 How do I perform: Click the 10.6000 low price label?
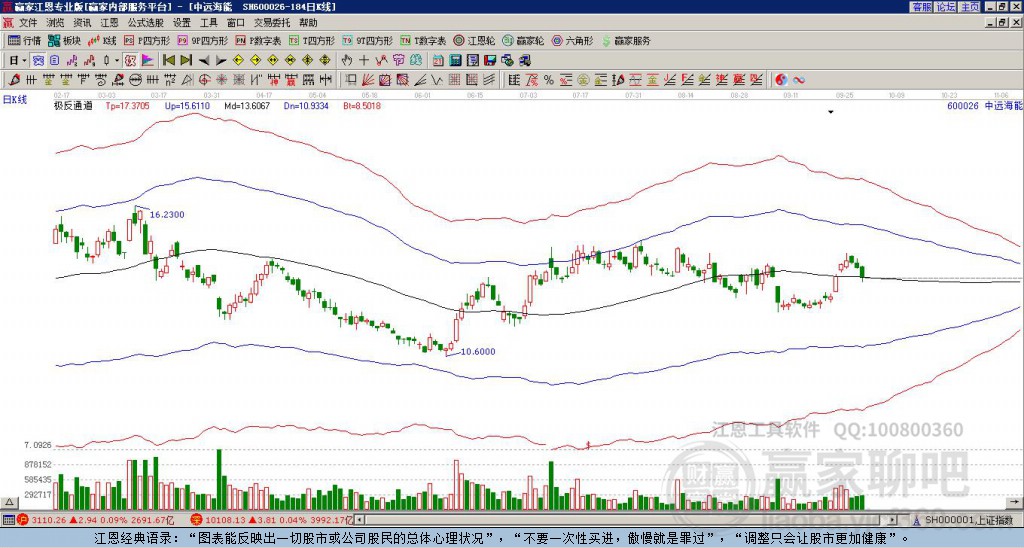pyautogui.click(x=478, y=351)
